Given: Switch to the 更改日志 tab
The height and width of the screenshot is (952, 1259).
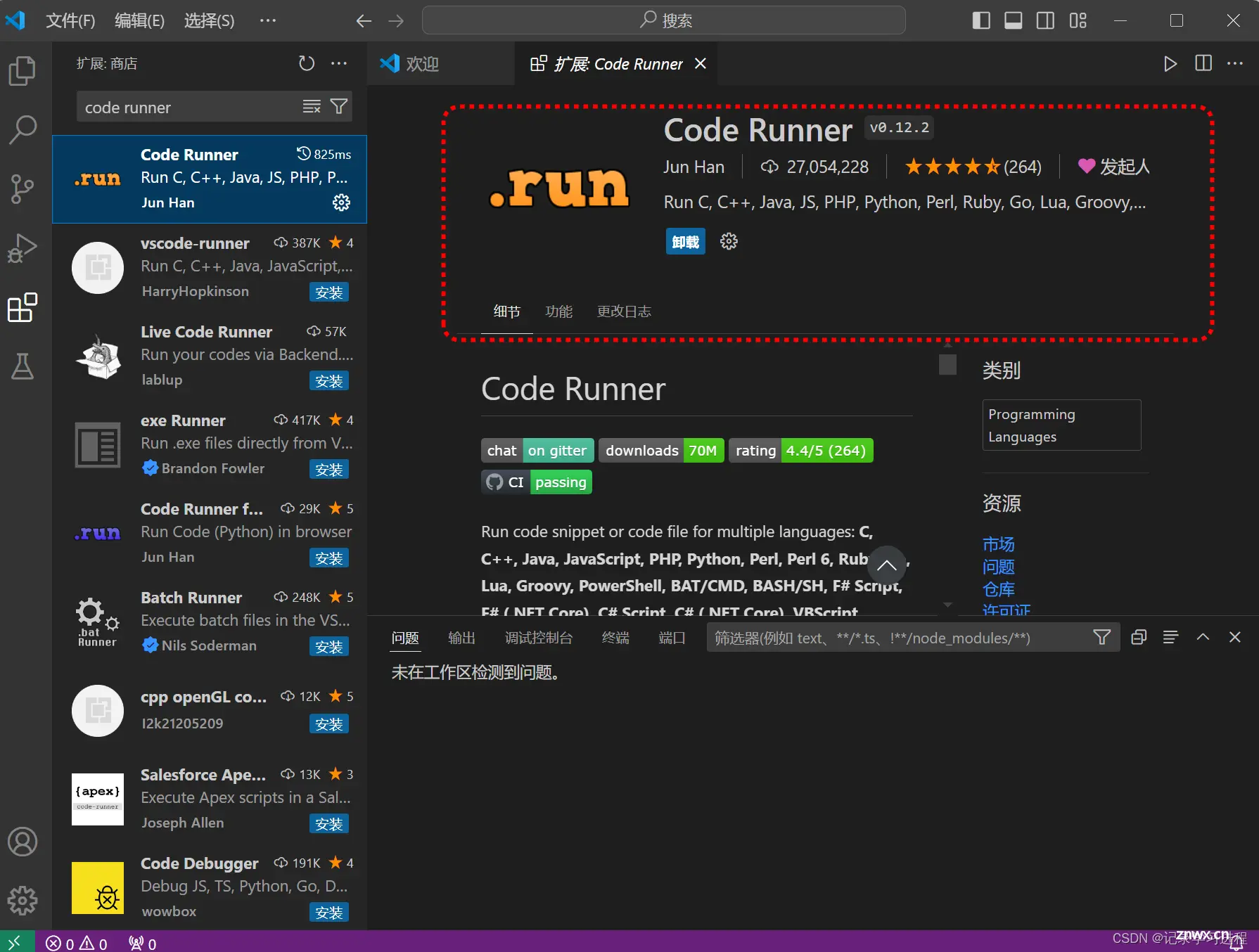Looking at the screenshot, I should tap(624, 311).
